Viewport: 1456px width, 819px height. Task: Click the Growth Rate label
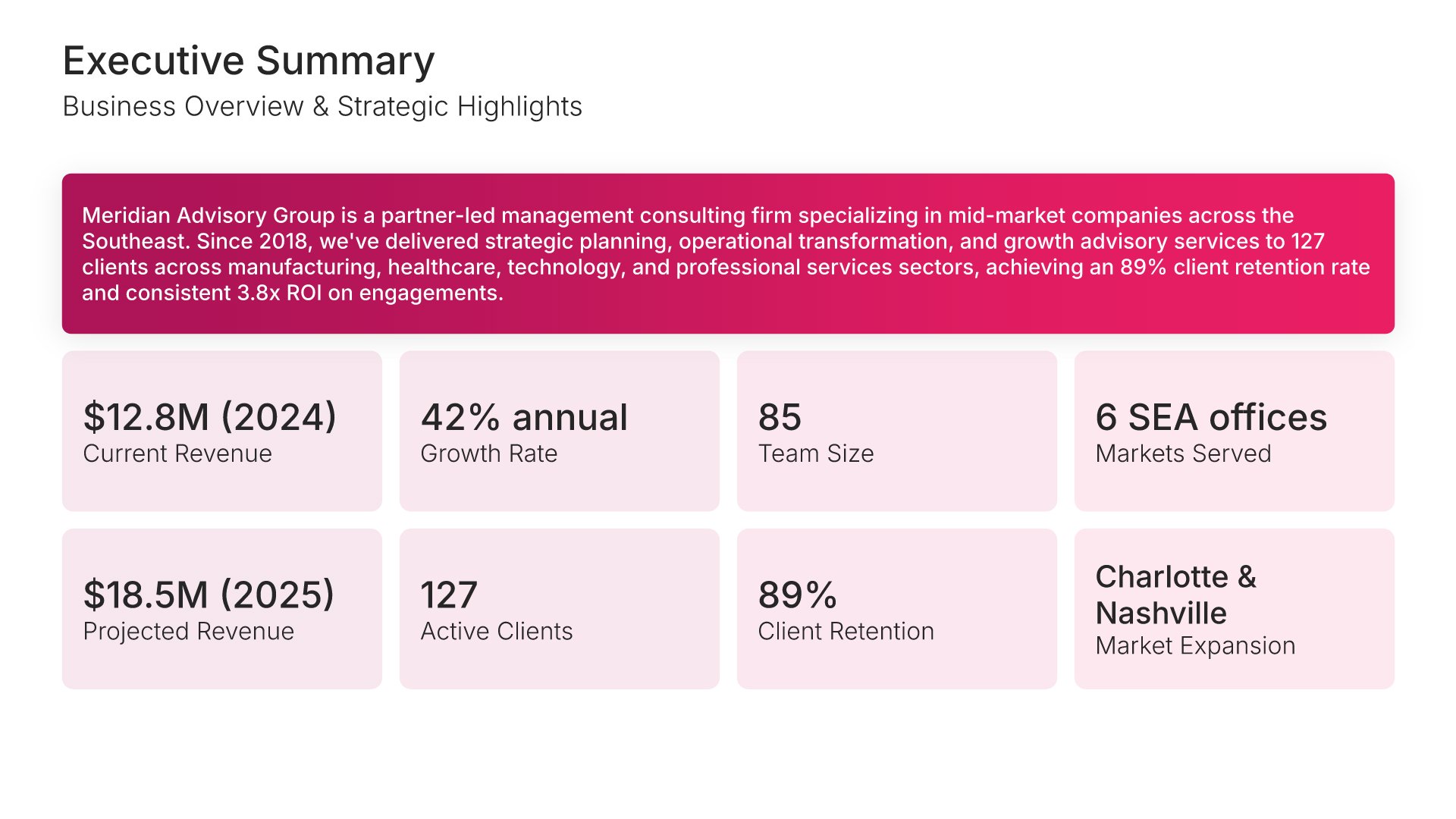pyautogui.click(x=489, y=453)
